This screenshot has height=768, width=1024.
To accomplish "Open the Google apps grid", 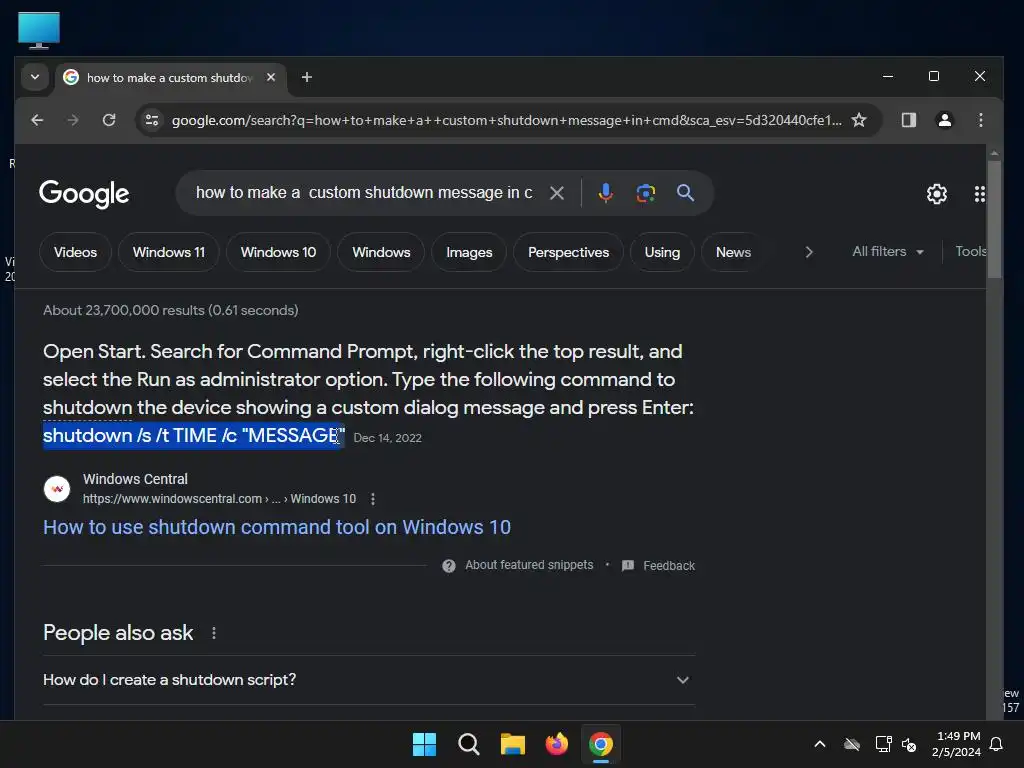I will point(979,194).
